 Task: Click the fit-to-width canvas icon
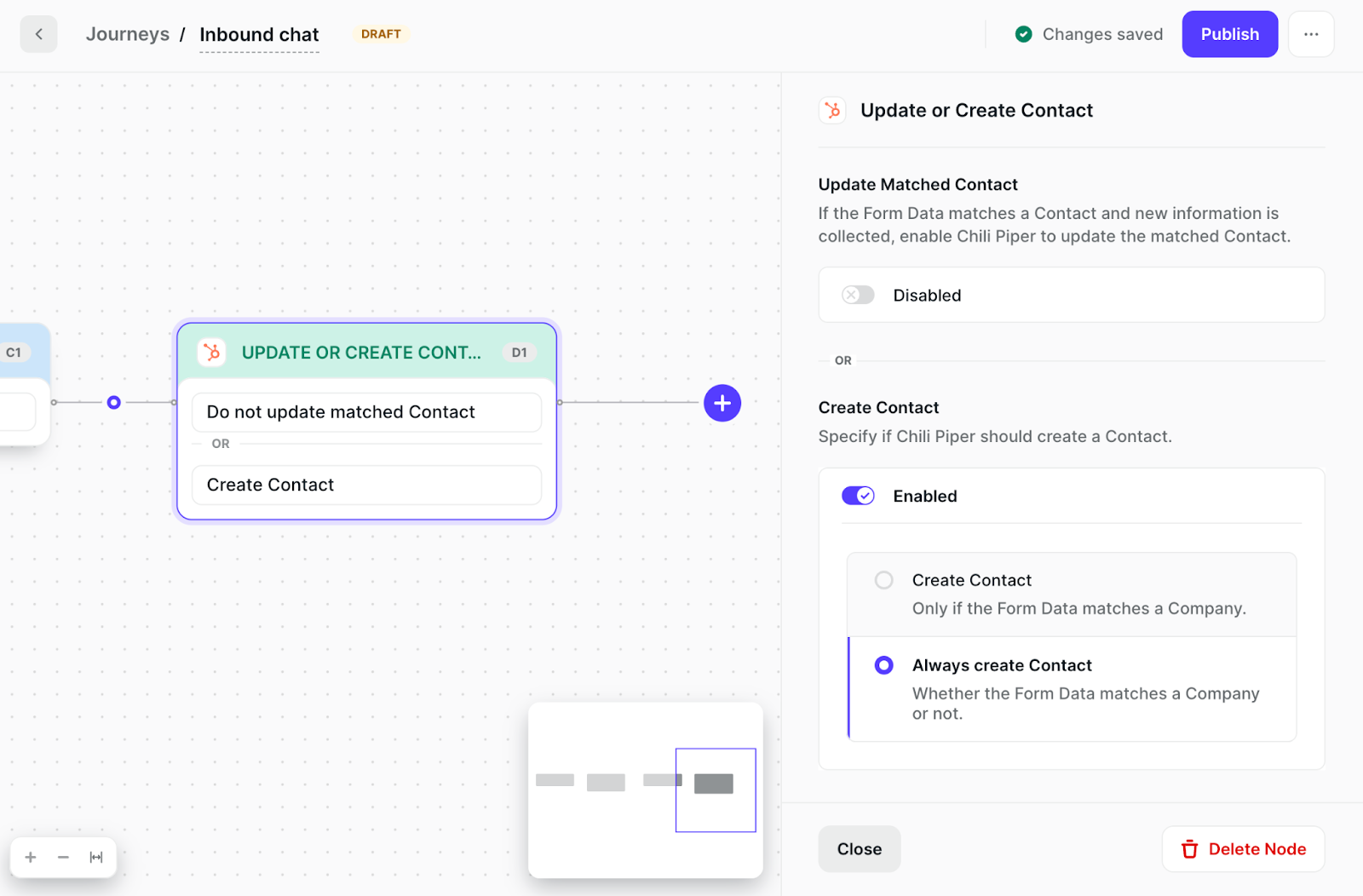(x=96, y=857)
